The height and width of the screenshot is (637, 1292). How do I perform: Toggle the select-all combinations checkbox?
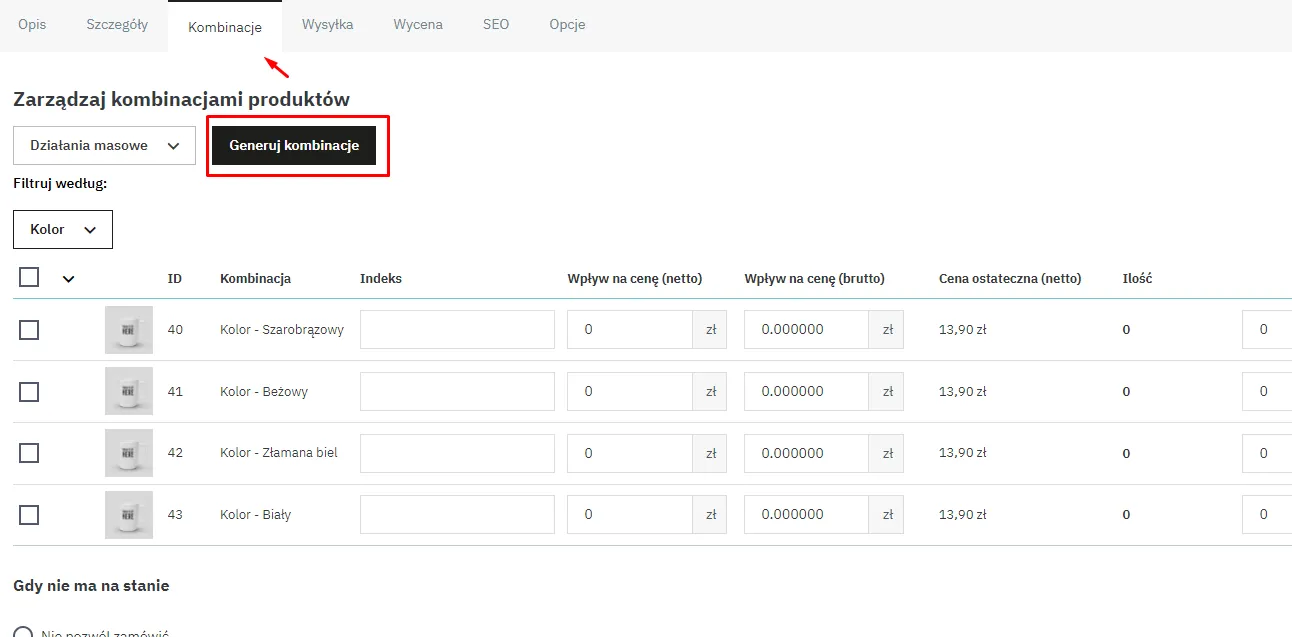29,277
